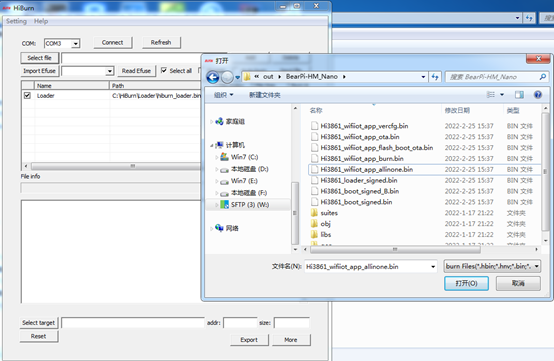This screenshot has height=361, width=554.
Task: Open the 本地磁盘 (F:) drive
Action: (x=244, y=193)
